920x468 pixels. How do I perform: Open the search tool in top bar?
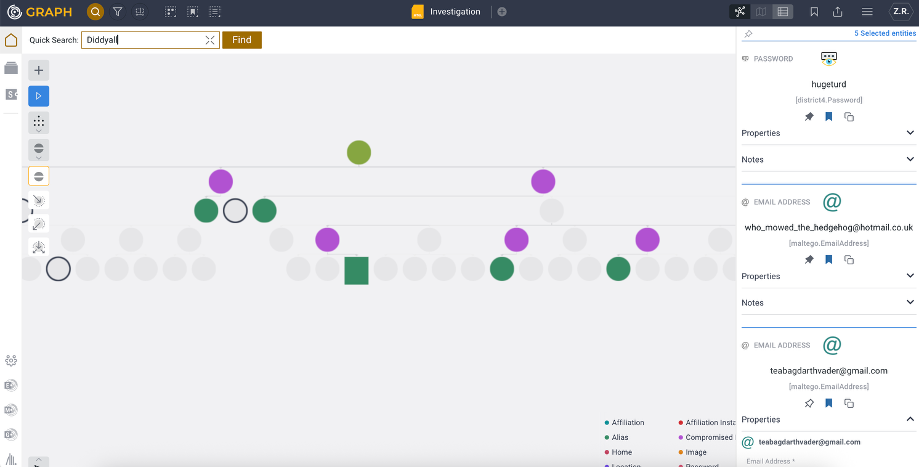[95, 12]
